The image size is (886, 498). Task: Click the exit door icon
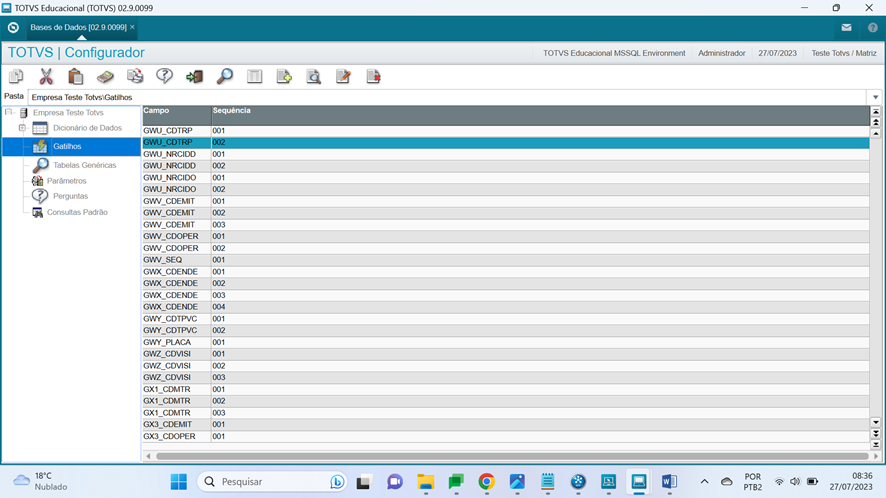[194, 76]
